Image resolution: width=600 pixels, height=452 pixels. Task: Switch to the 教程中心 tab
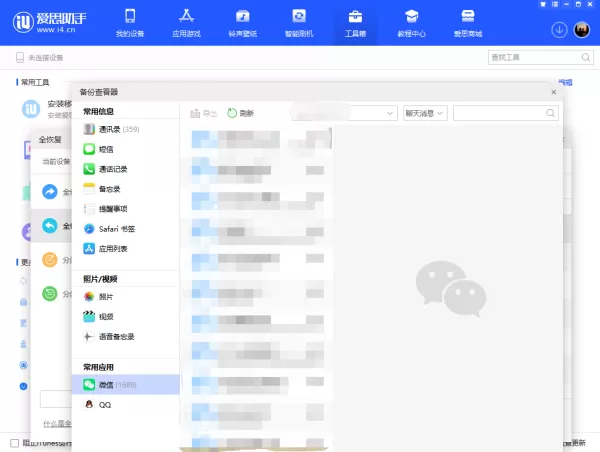(x=411, y=23)
